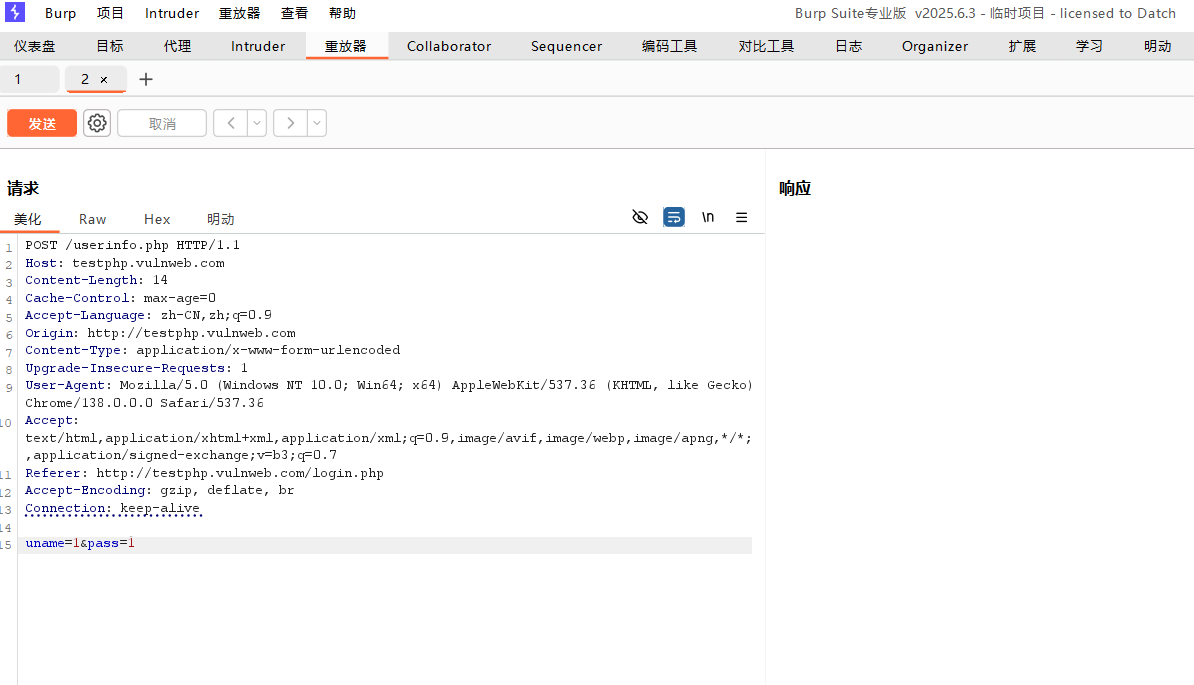Send the request with 发送 button
This screenshot has height=685, width=1194.
(42, 123)
